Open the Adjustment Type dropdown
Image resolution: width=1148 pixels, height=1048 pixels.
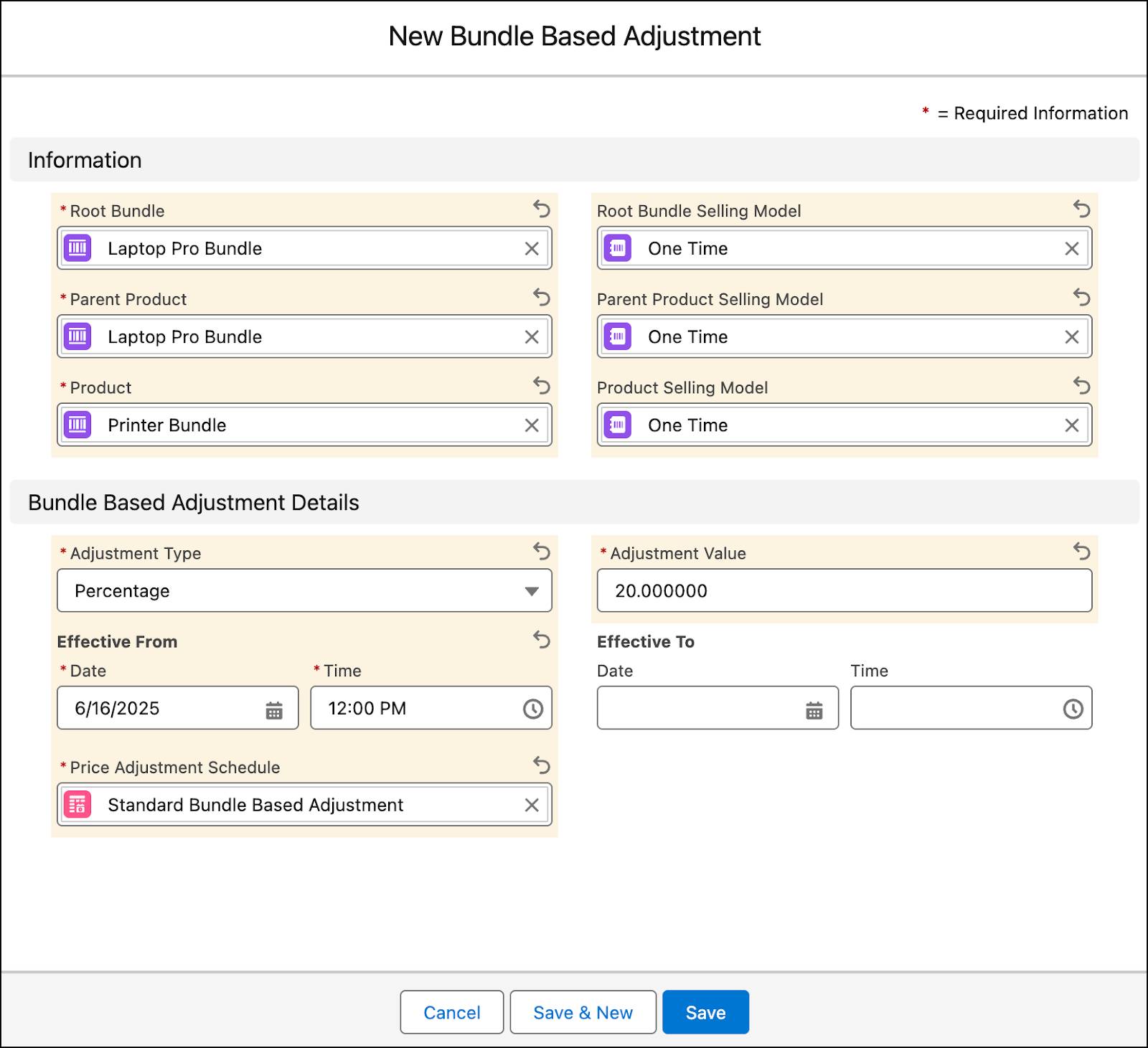(x=304, y=590)
